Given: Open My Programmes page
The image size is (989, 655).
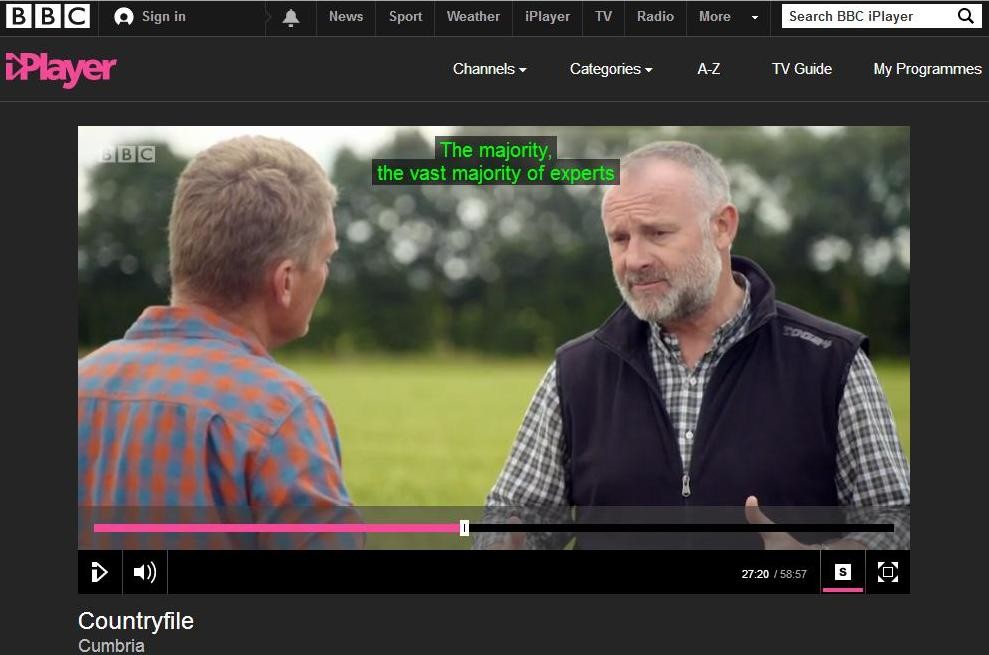Looking at the screenshot, I should tap(927, 69).
